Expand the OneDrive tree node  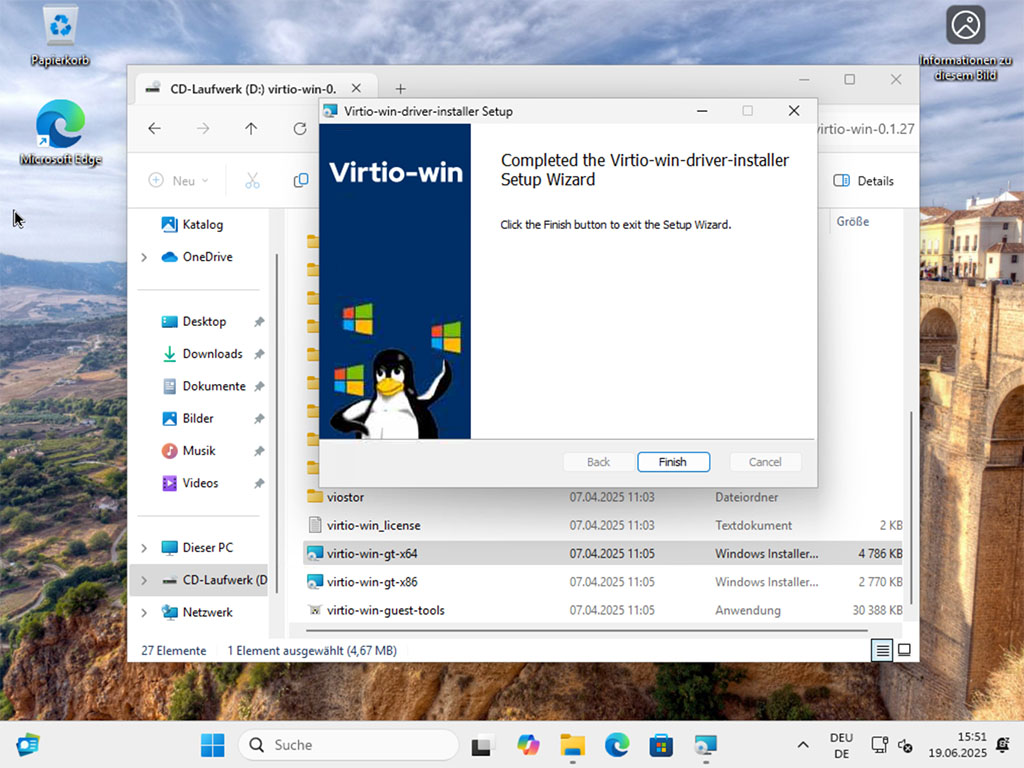click(x=144, y=257)
